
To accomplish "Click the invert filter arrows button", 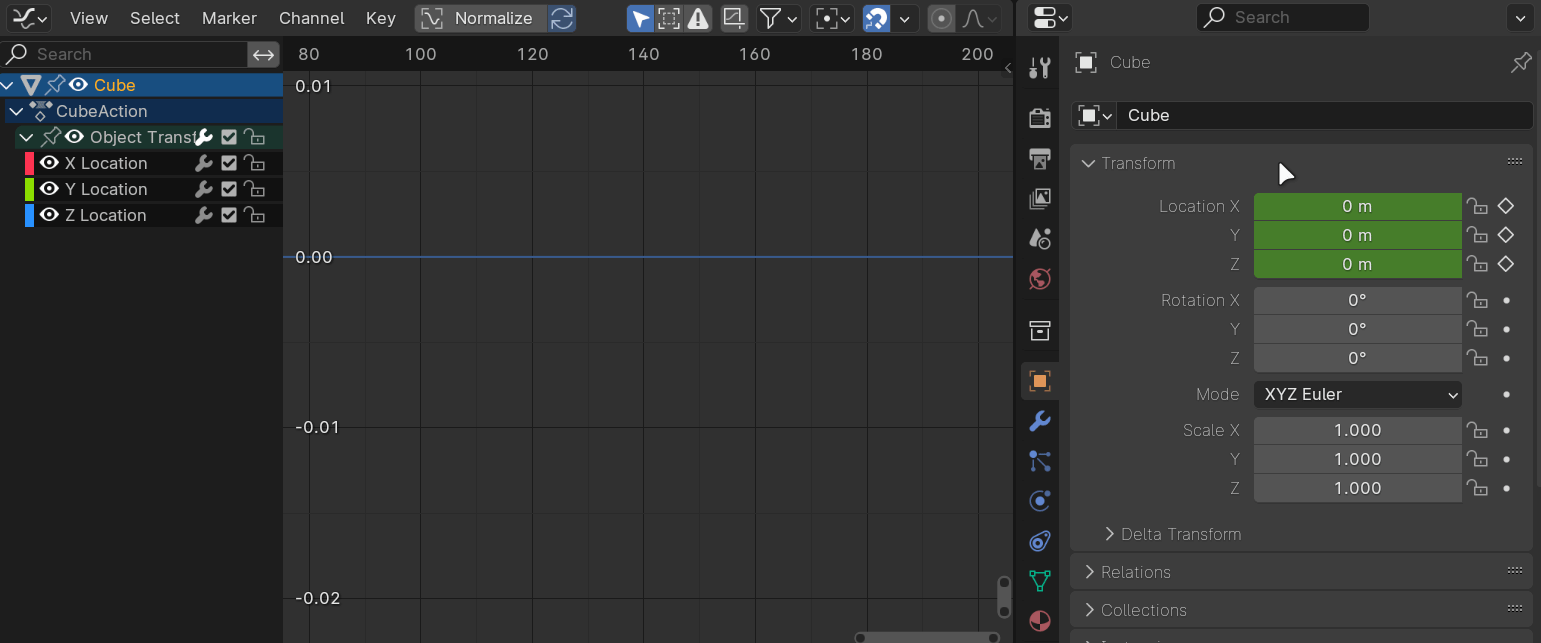I will [x=263, y=54].
